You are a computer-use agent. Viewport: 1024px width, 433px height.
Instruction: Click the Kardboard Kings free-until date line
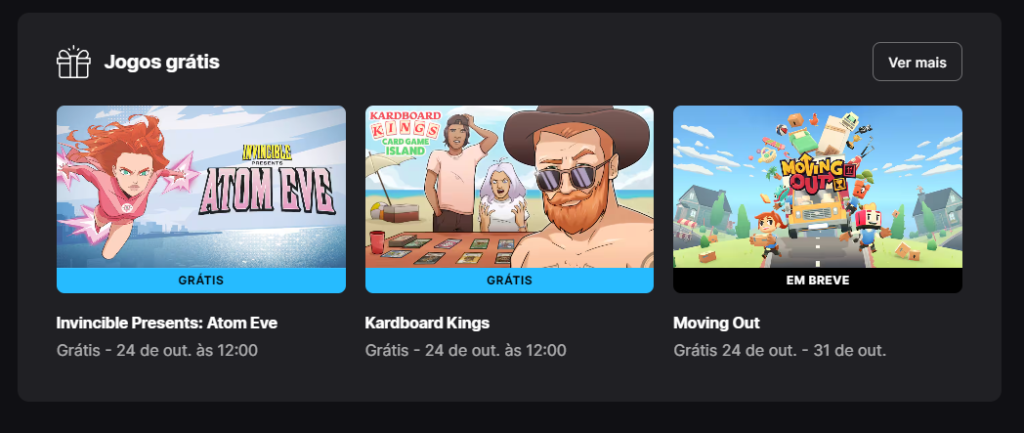pyautogui.click(x=466, y=350)
